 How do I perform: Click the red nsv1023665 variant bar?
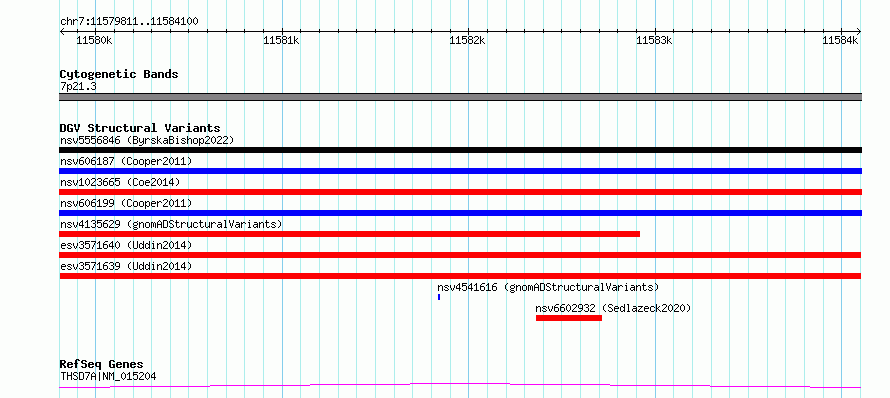pyautogui.click(x=460, y=192)
